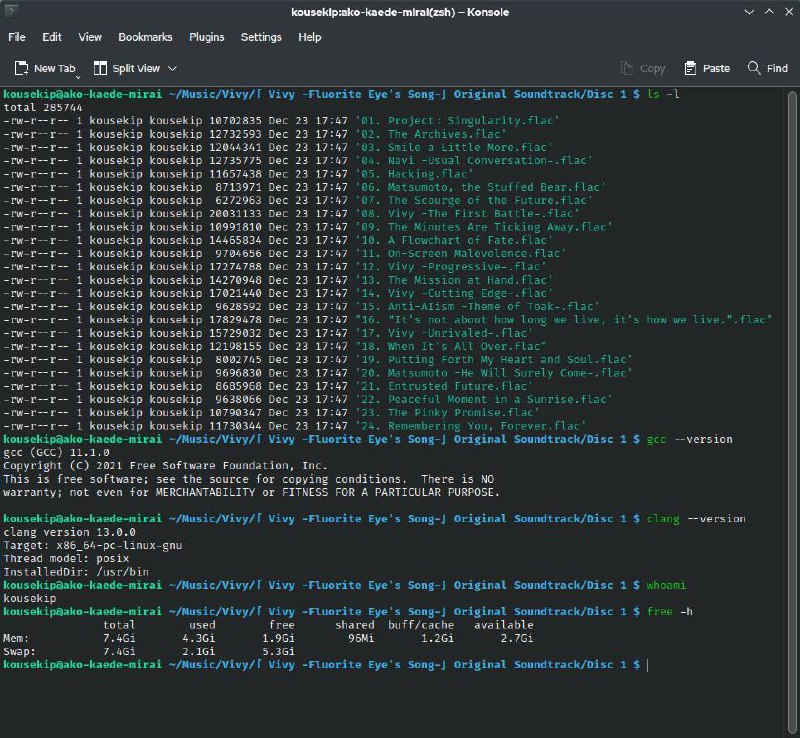The image size is (800, 738).
Task: Click '14. Vivy -Cutting Edge-.flac' filename
Action: coord(454,293)
